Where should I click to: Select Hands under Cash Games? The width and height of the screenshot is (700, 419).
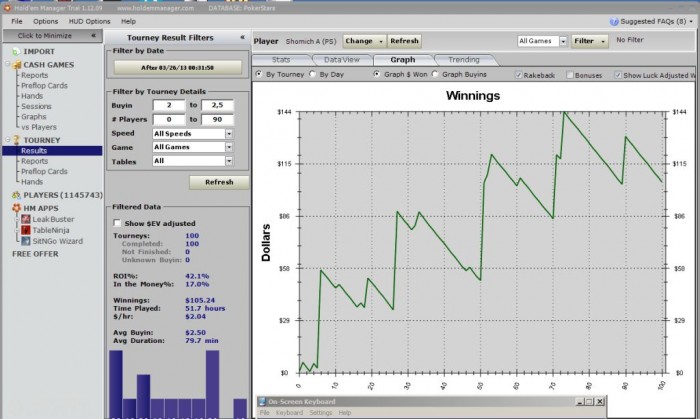[x=32, y=96]
